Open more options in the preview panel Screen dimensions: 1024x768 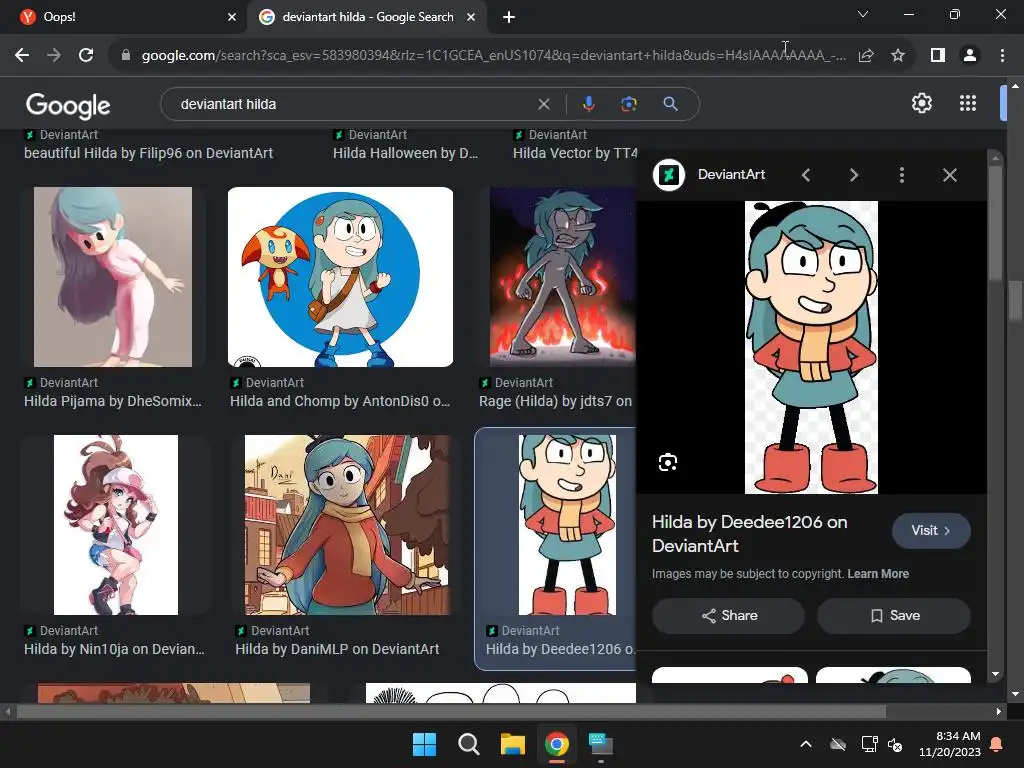tap(902, 175)
